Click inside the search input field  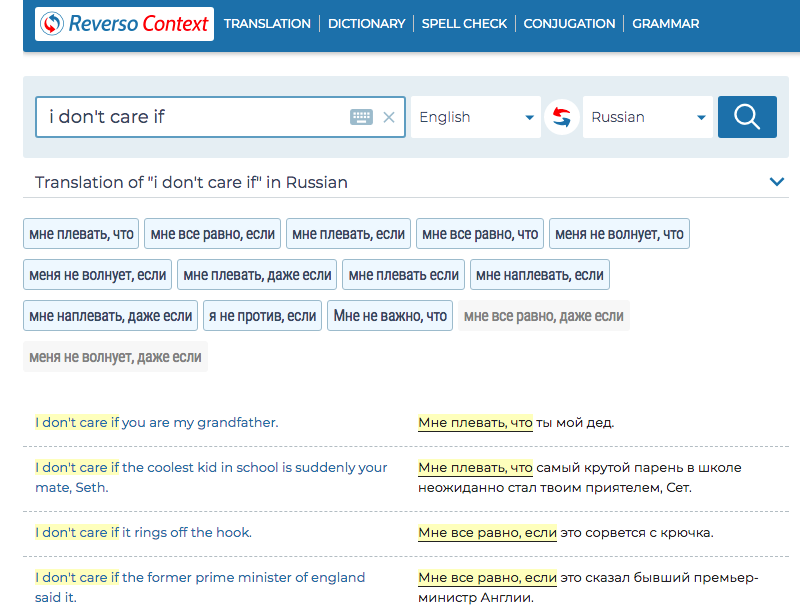(x=190, y=117)
